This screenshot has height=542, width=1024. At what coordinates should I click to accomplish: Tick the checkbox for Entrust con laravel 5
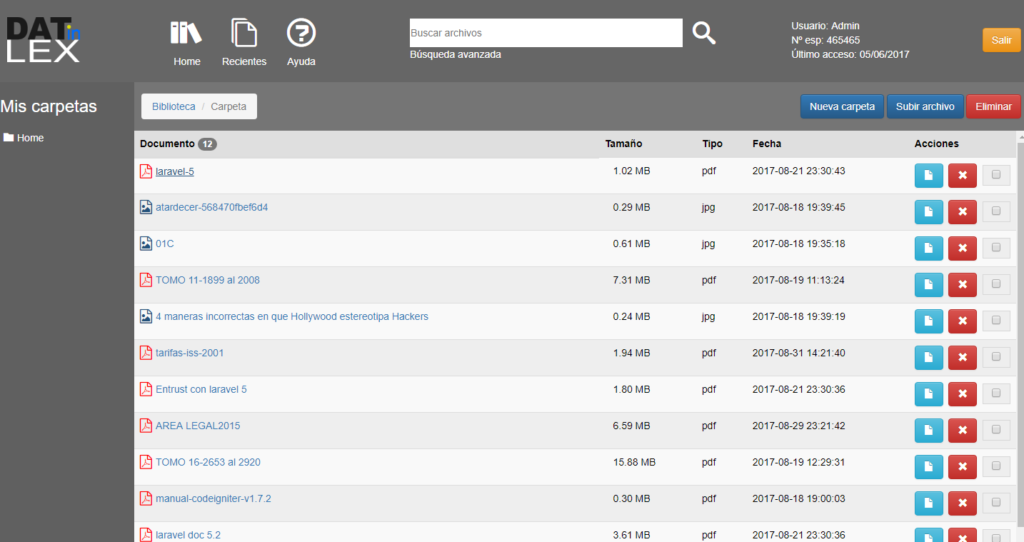[996, 393]
